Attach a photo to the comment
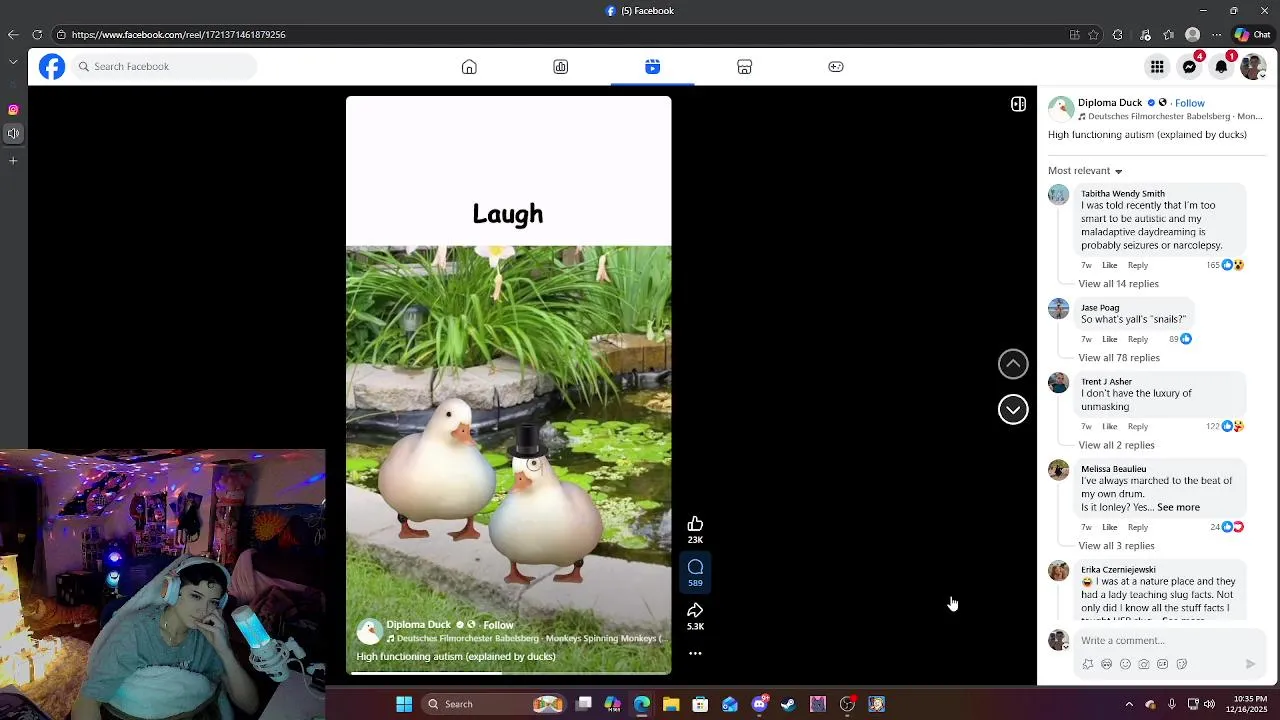 pos(1144,664)
